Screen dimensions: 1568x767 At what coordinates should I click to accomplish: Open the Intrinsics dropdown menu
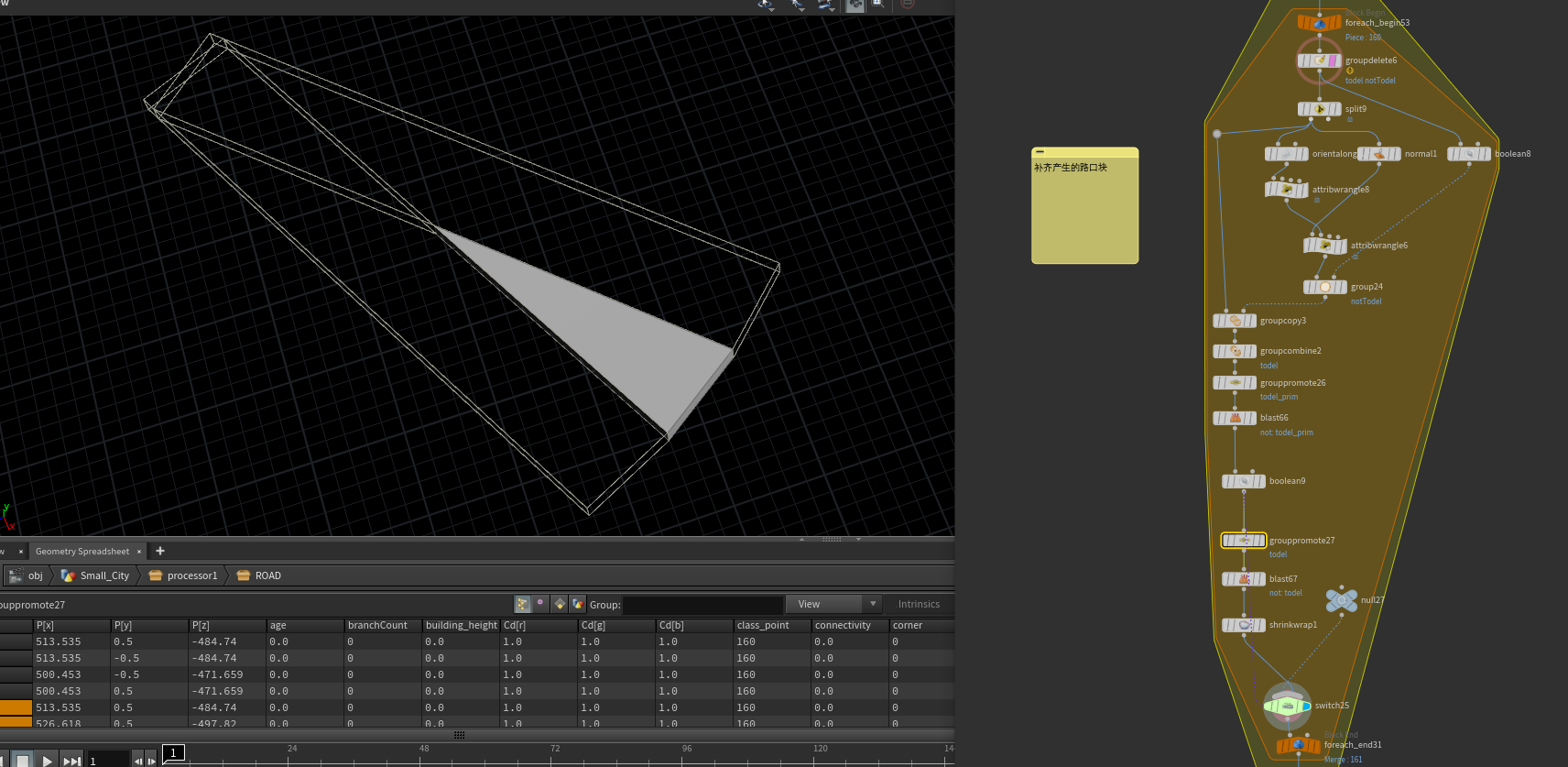click(919, 604)
